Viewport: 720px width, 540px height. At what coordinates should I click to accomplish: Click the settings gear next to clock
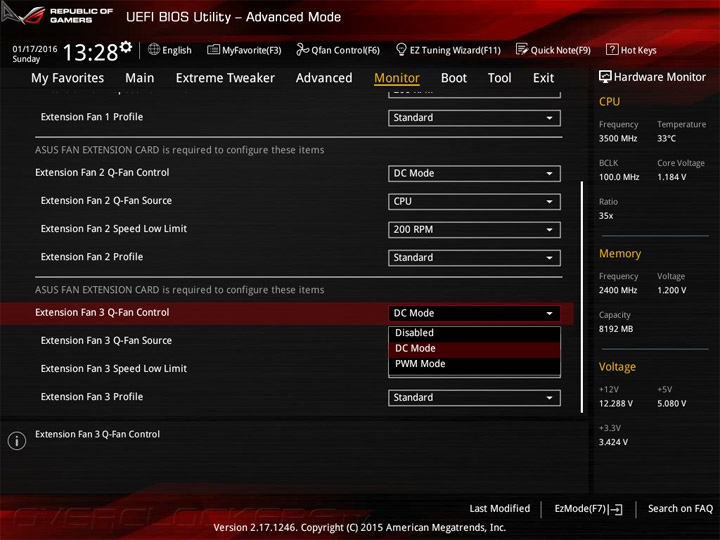126,46
